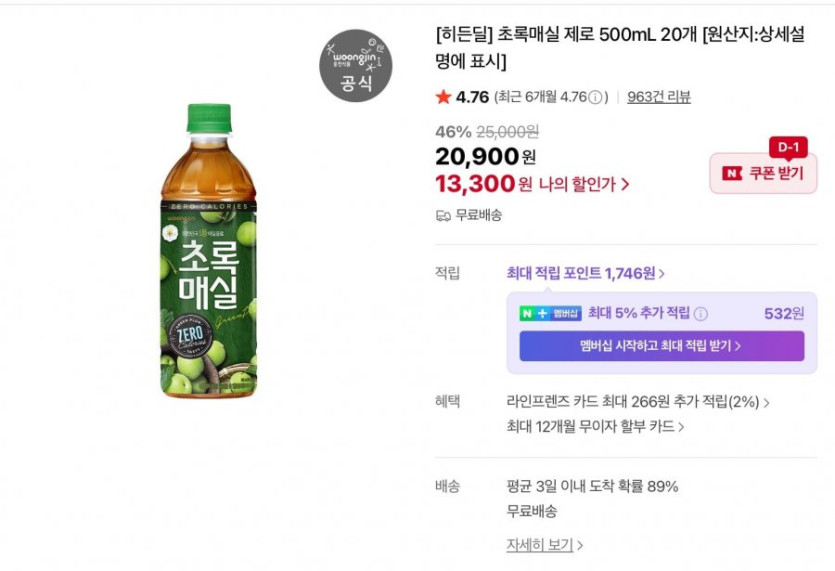The image size is (835, 571).
Task: Click 멤버십 시작하고 최대 적립 받기 button
Action: tap(661, 346)
